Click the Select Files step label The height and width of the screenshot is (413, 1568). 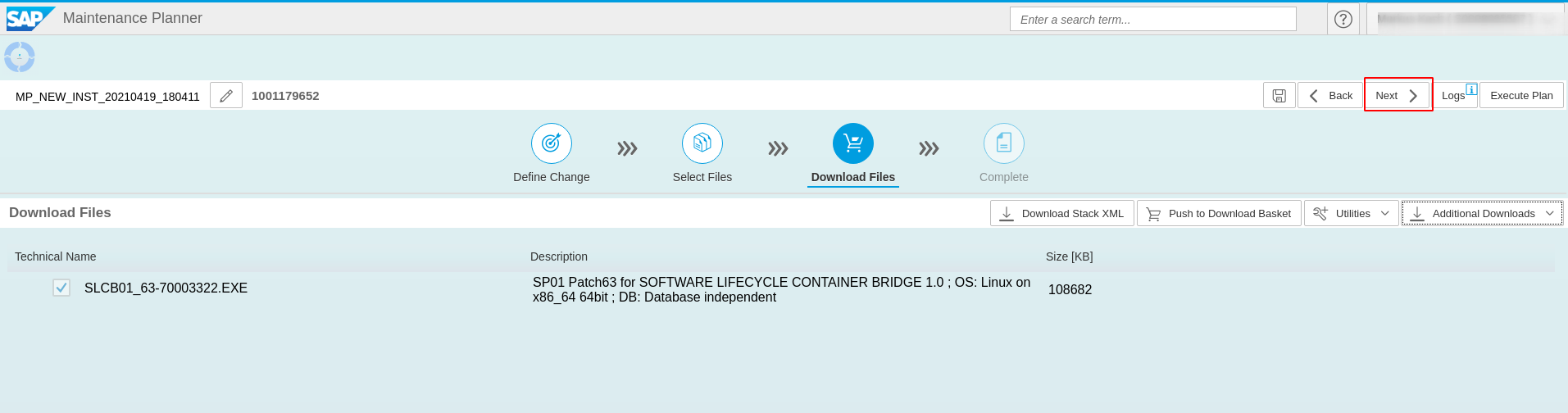[702, 177]
